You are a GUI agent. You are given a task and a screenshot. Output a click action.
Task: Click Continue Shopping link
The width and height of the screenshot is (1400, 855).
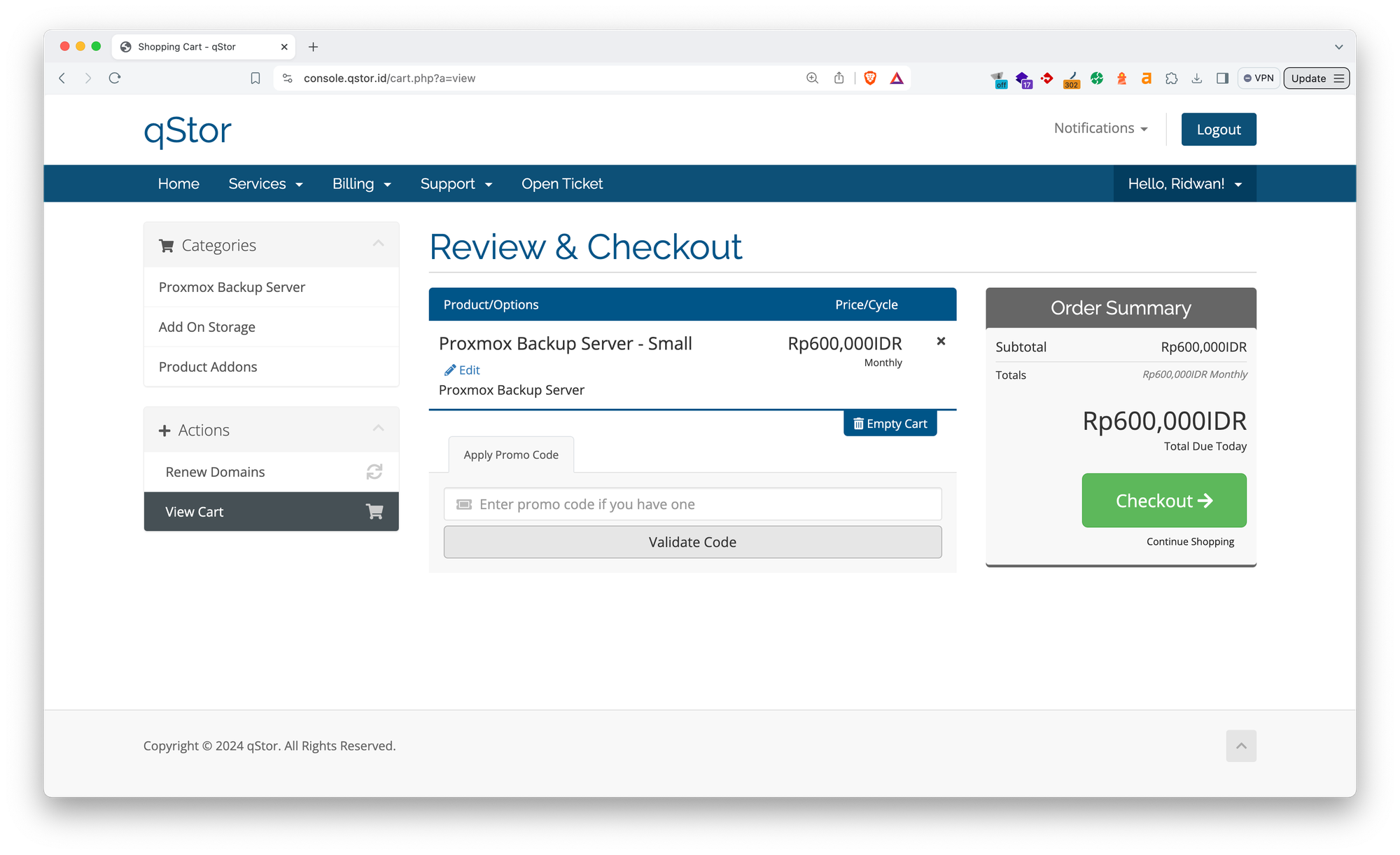pyautogui.click(x=1190, y=542)
